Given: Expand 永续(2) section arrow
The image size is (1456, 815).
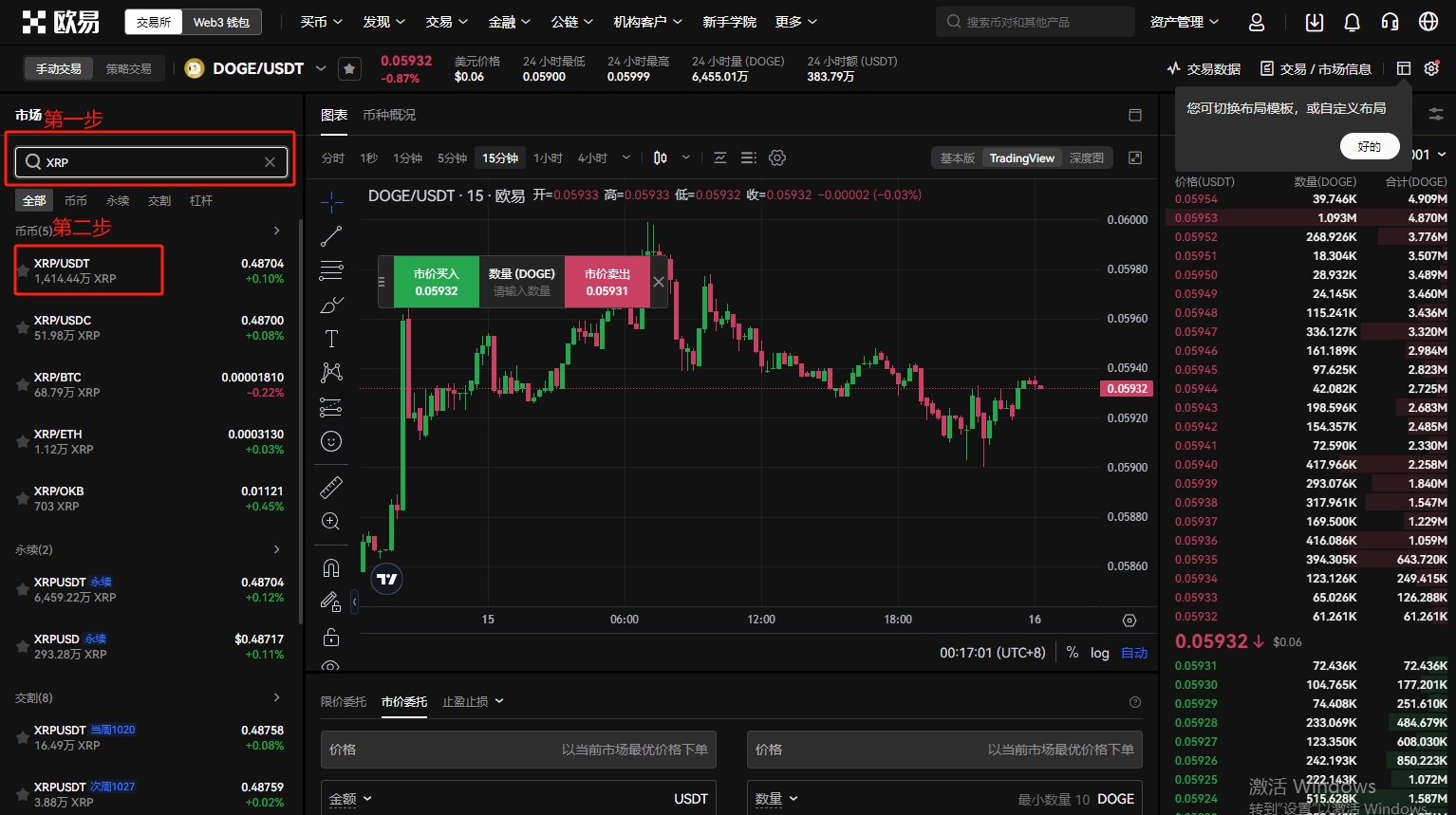Looking at the screenshot, I should tap(276, 549).
